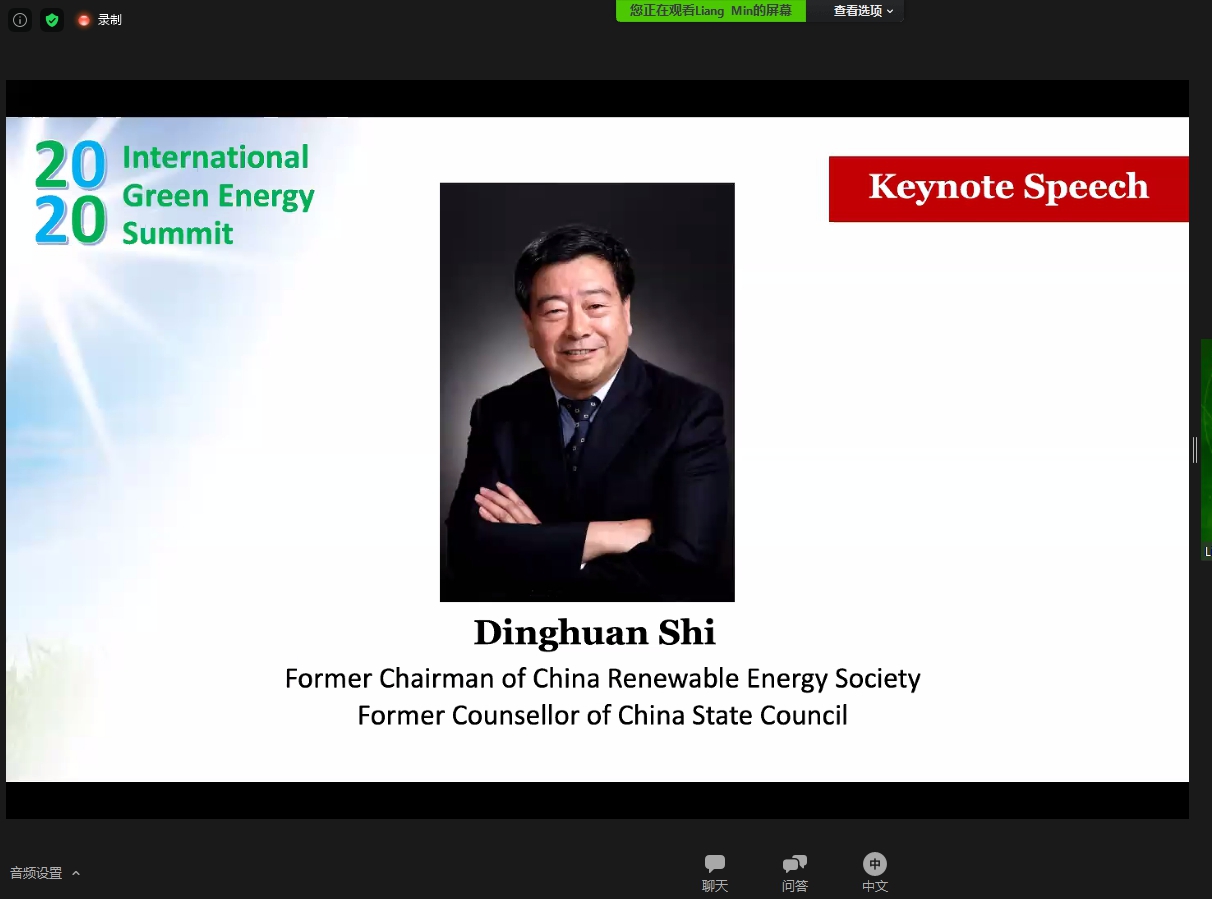Click the video panel divider handle

click(1194, 450)
